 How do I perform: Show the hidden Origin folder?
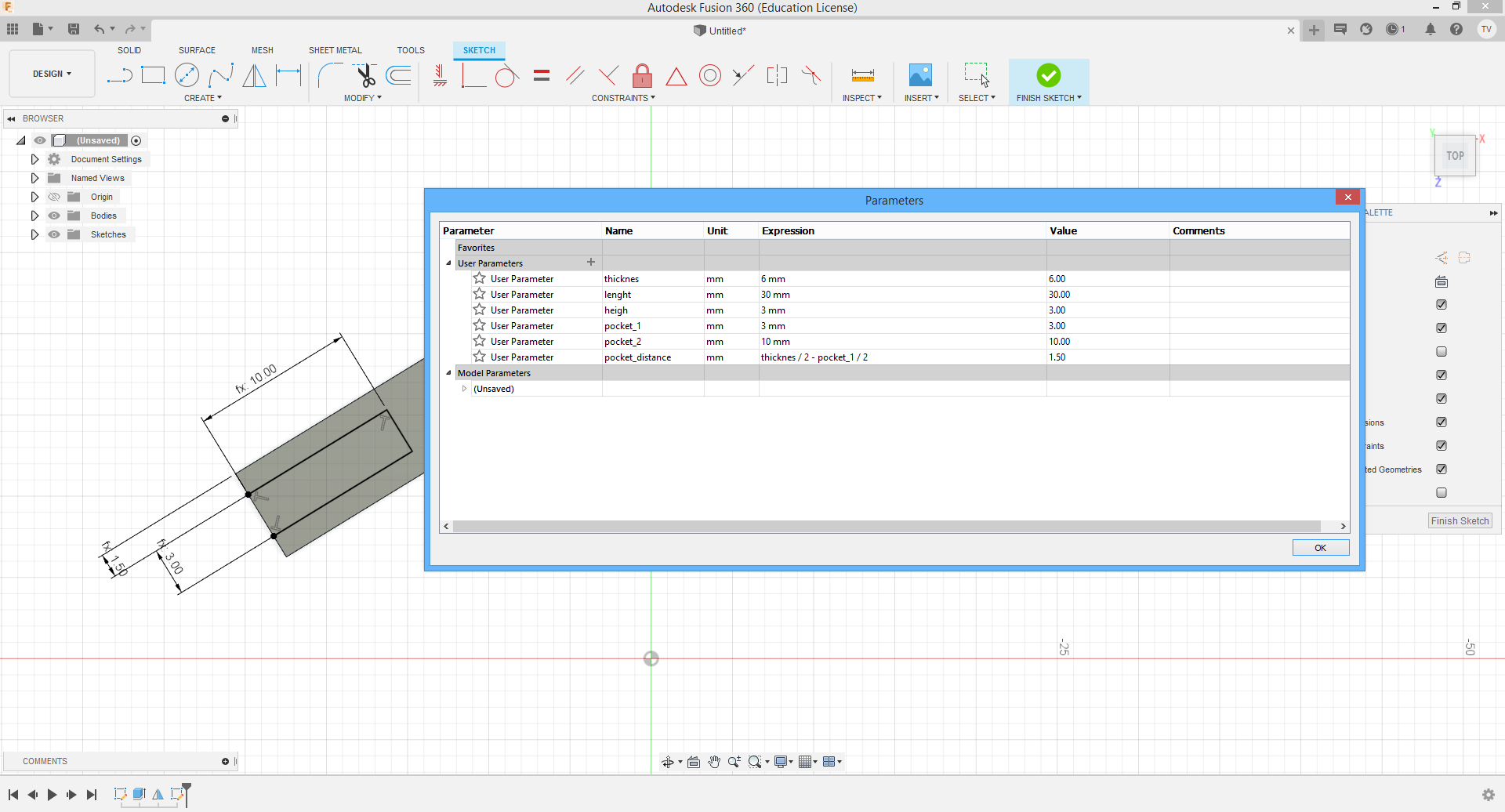(x=54, y=197)
